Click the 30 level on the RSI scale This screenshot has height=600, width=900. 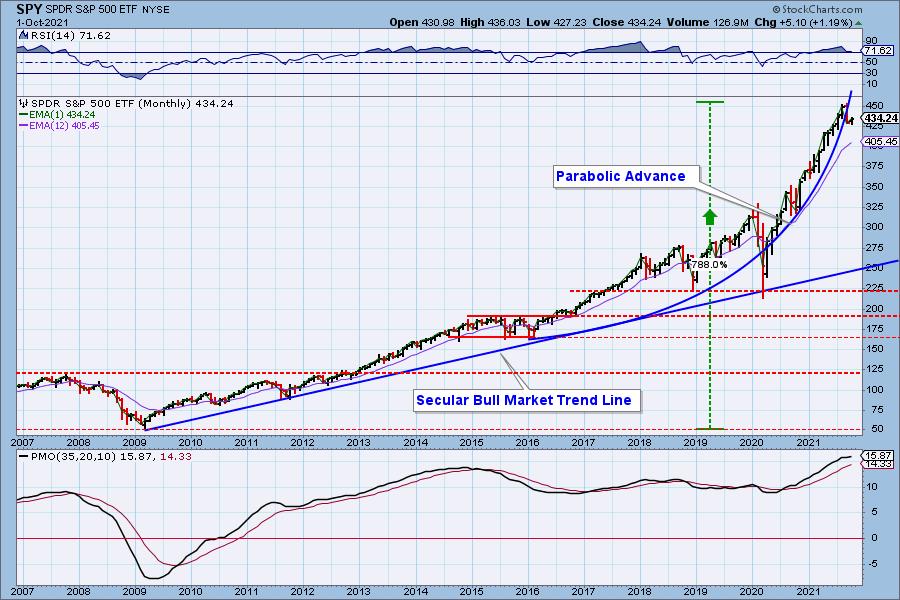pos(871,72)
